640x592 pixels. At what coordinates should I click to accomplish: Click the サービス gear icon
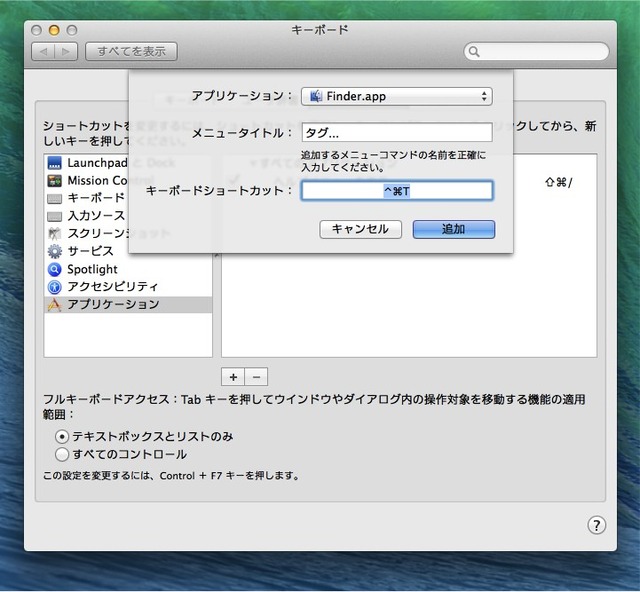click(x=54, y=251)
